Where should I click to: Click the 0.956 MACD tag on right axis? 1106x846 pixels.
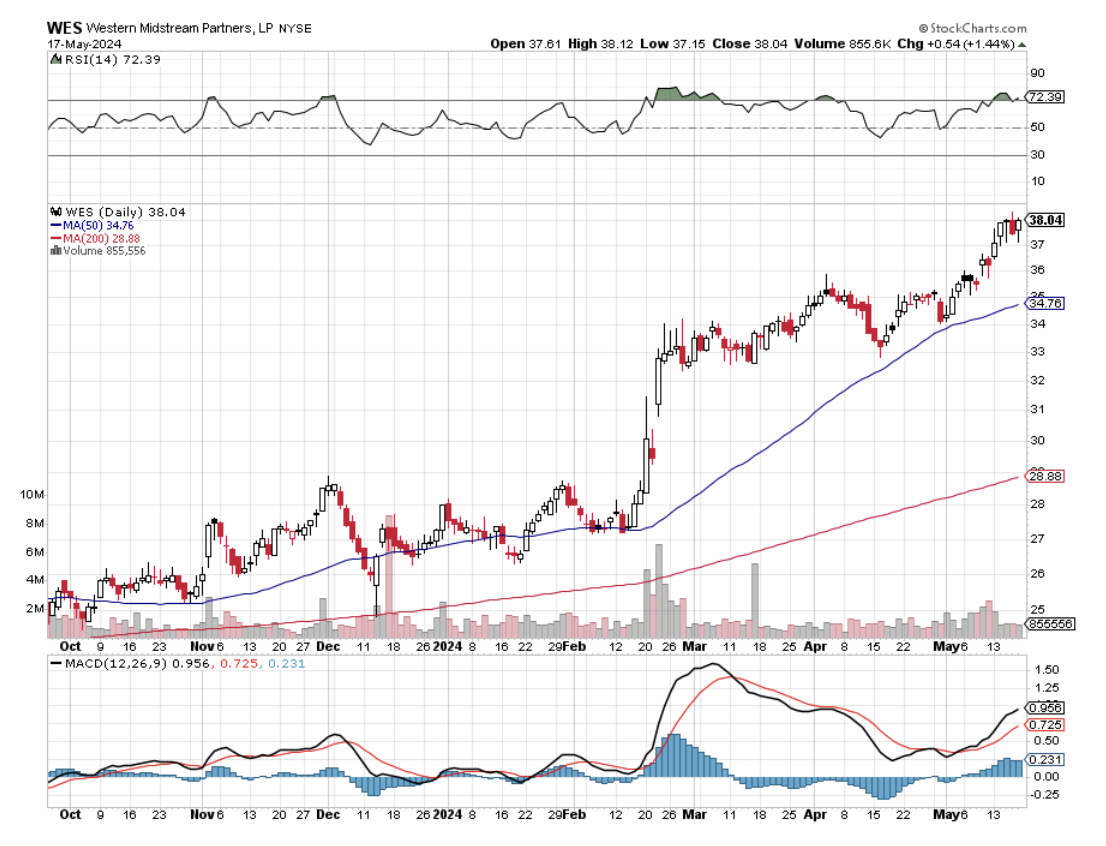[1045, 708]
